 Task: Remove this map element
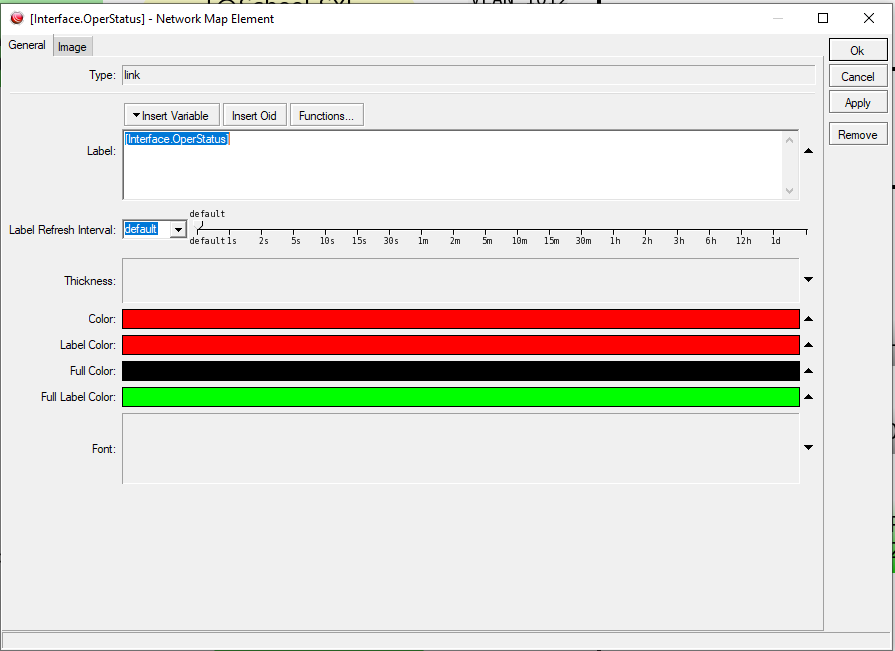[857, 135]
